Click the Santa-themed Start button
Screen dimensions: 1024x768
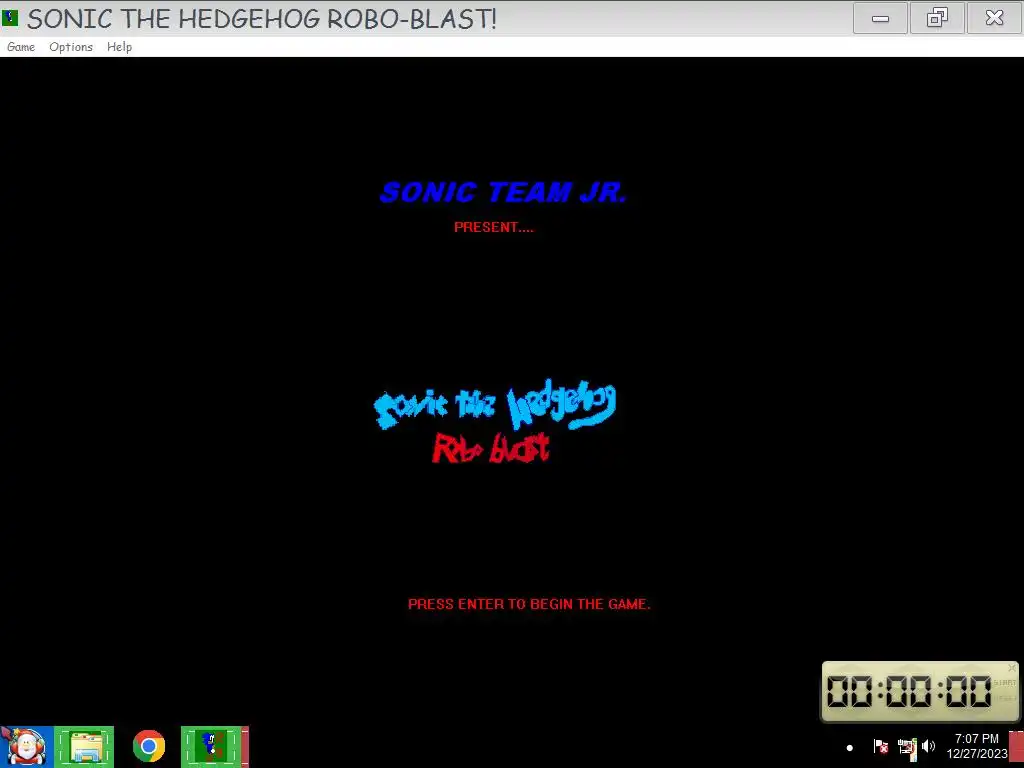click(26, 746)
